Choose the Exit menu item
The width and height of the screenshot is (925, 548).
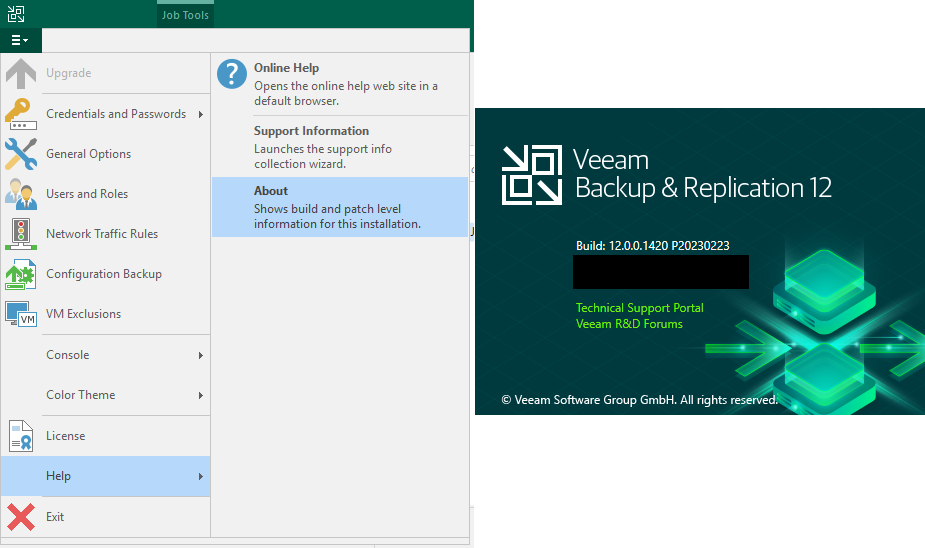point(106,517)
